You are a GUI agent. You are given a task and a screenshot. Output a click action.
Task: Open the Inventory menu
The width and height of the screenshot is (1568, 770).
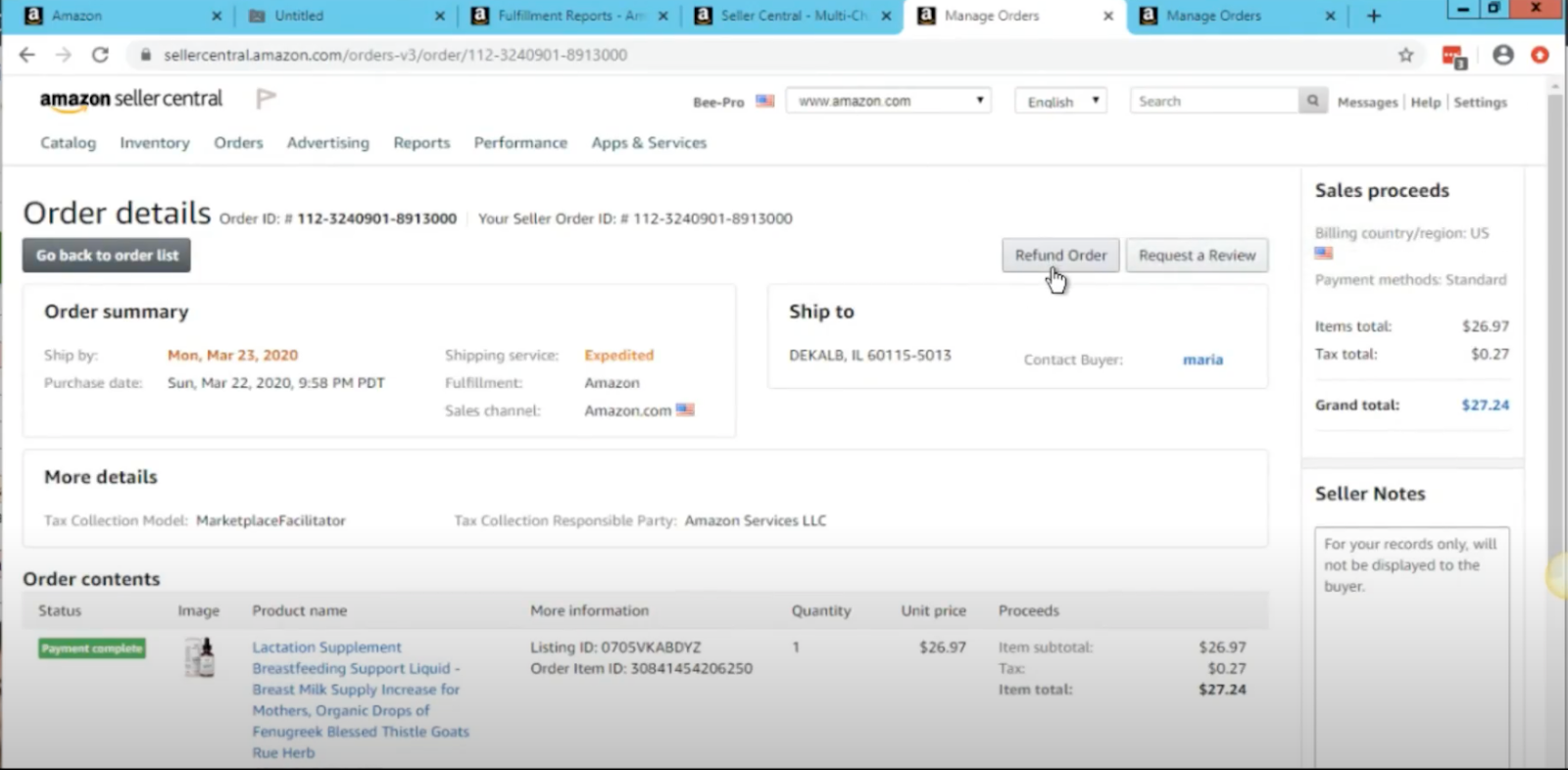point(155,142)
